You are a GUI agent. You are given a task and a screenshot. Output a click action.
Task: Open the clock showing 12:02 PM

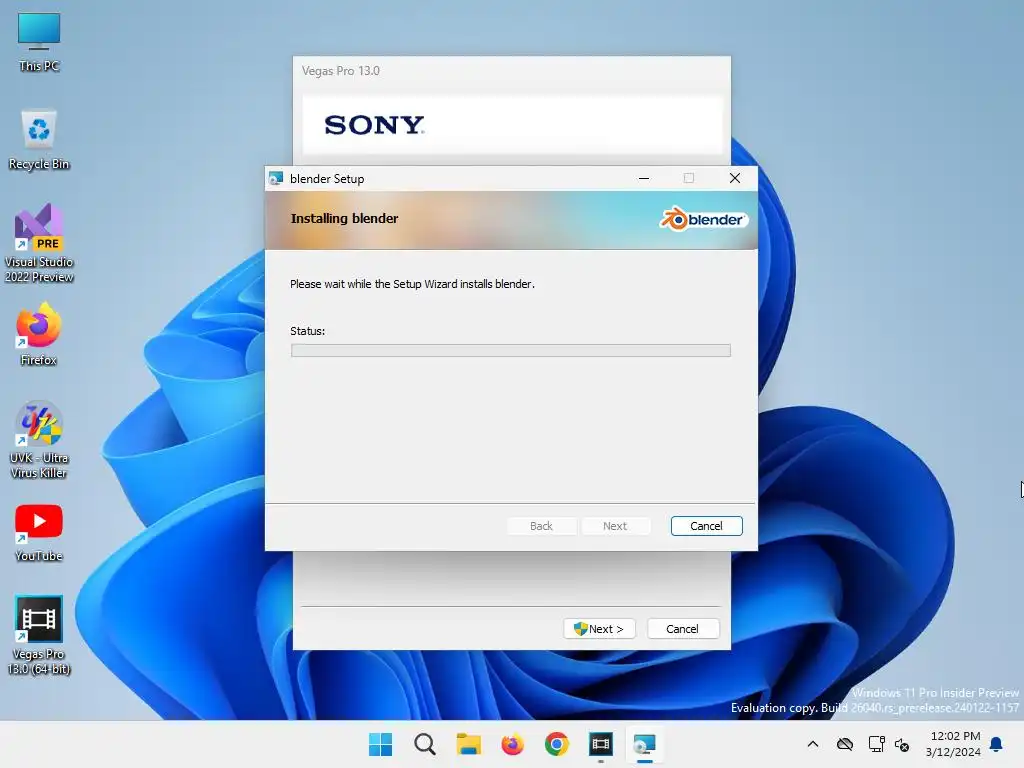(955, 736)
